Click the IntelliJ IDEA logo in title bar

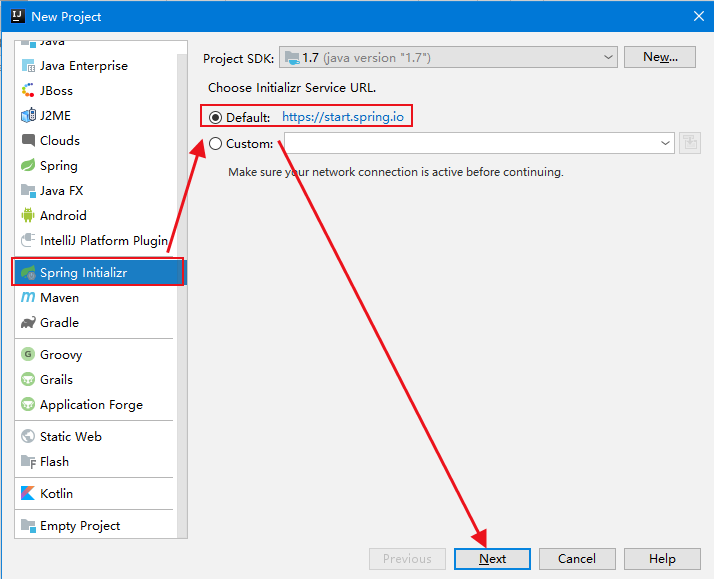18,16
